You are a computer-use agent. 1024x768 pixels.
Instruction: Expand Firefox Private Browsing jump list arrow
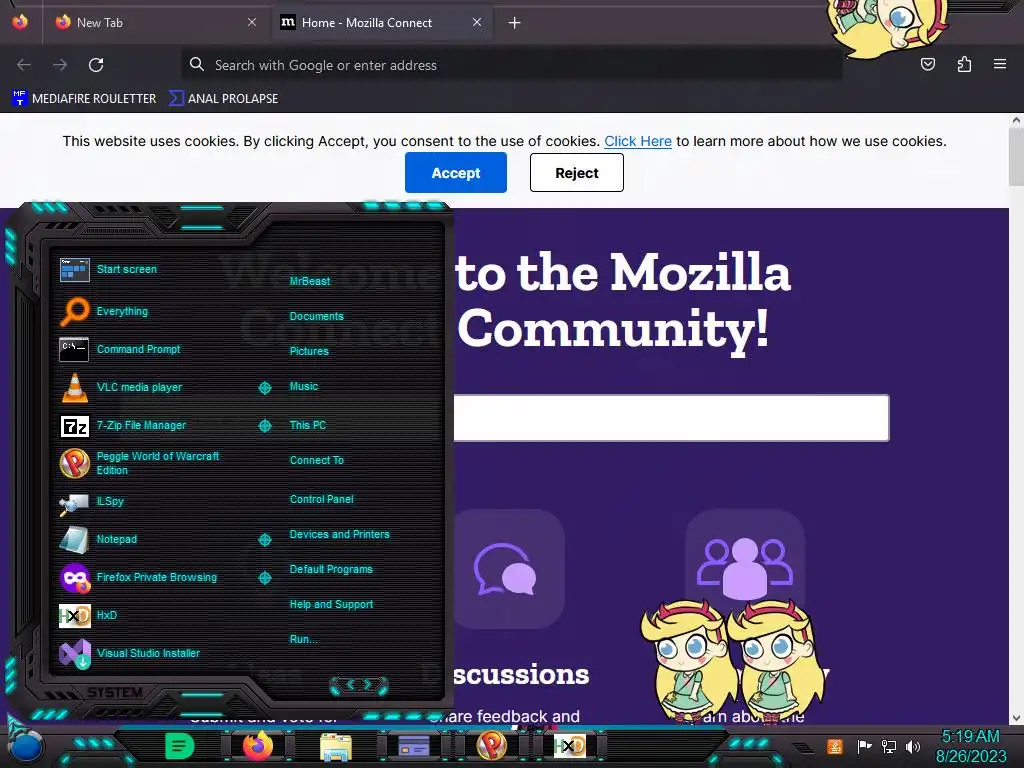tap(264, 578)
